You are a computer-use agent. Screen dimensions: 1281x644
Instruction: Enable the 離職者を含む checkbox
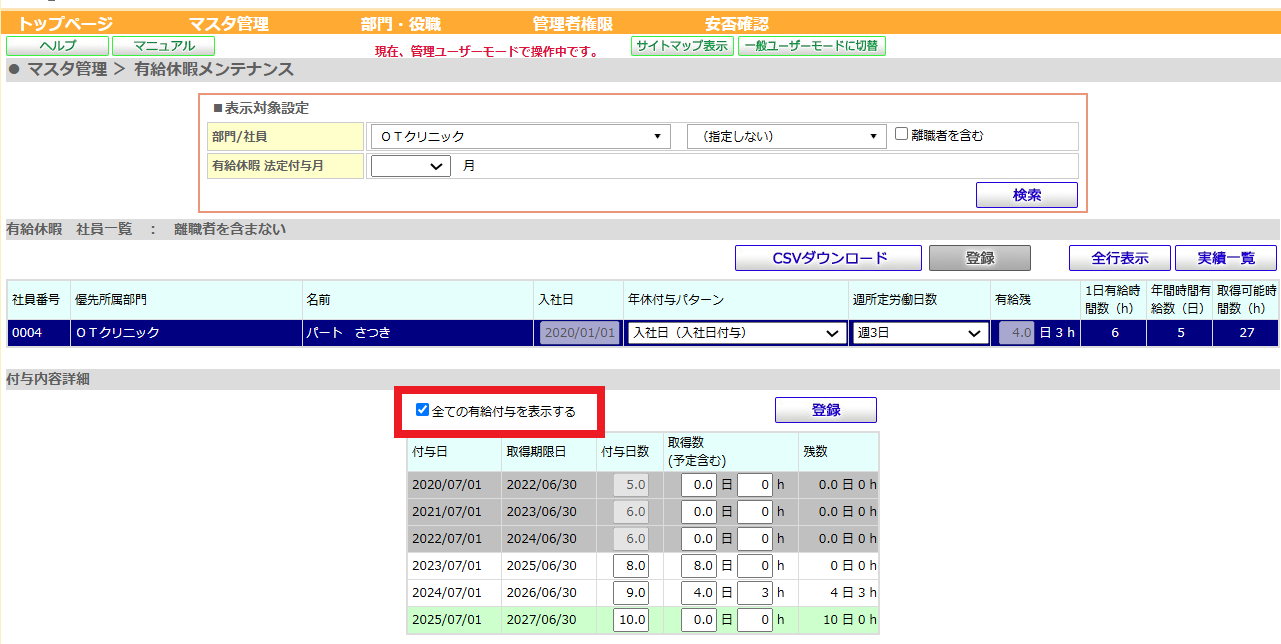tap(901, 134)
